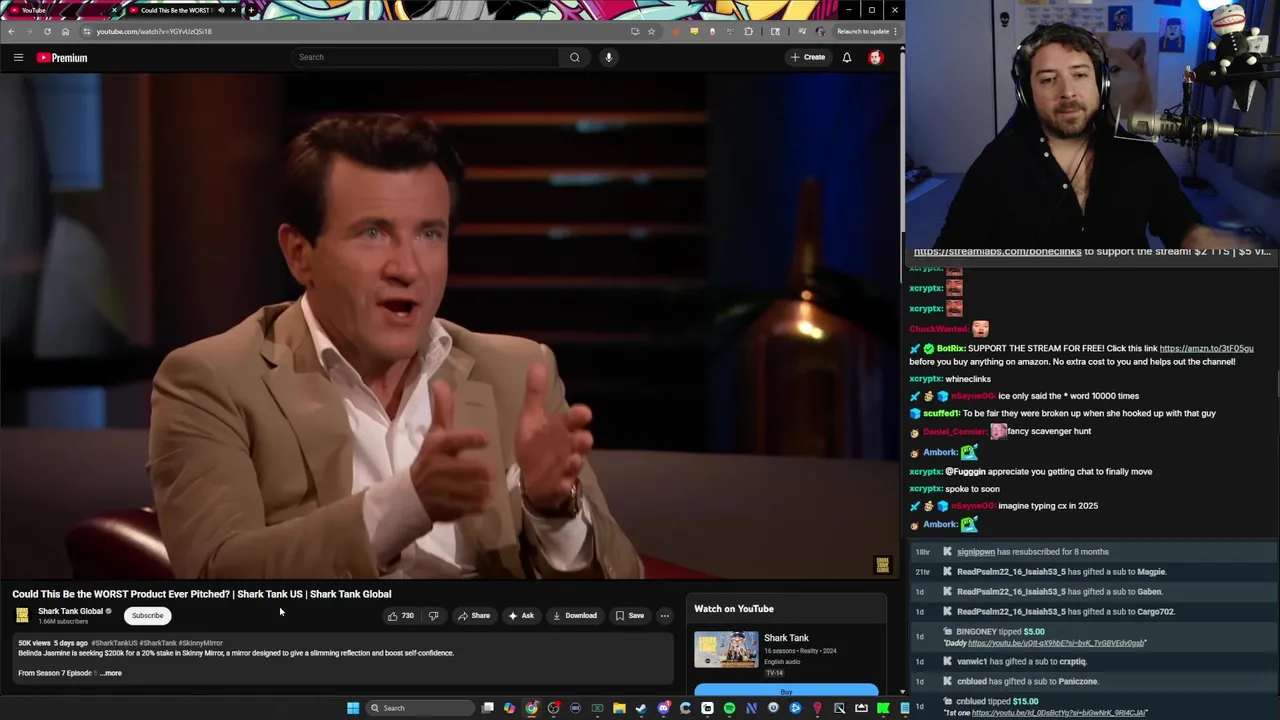Open more actions three-dot menu under video
Viewport: 1280px width, 720px height.
click(x=664, y=616)
